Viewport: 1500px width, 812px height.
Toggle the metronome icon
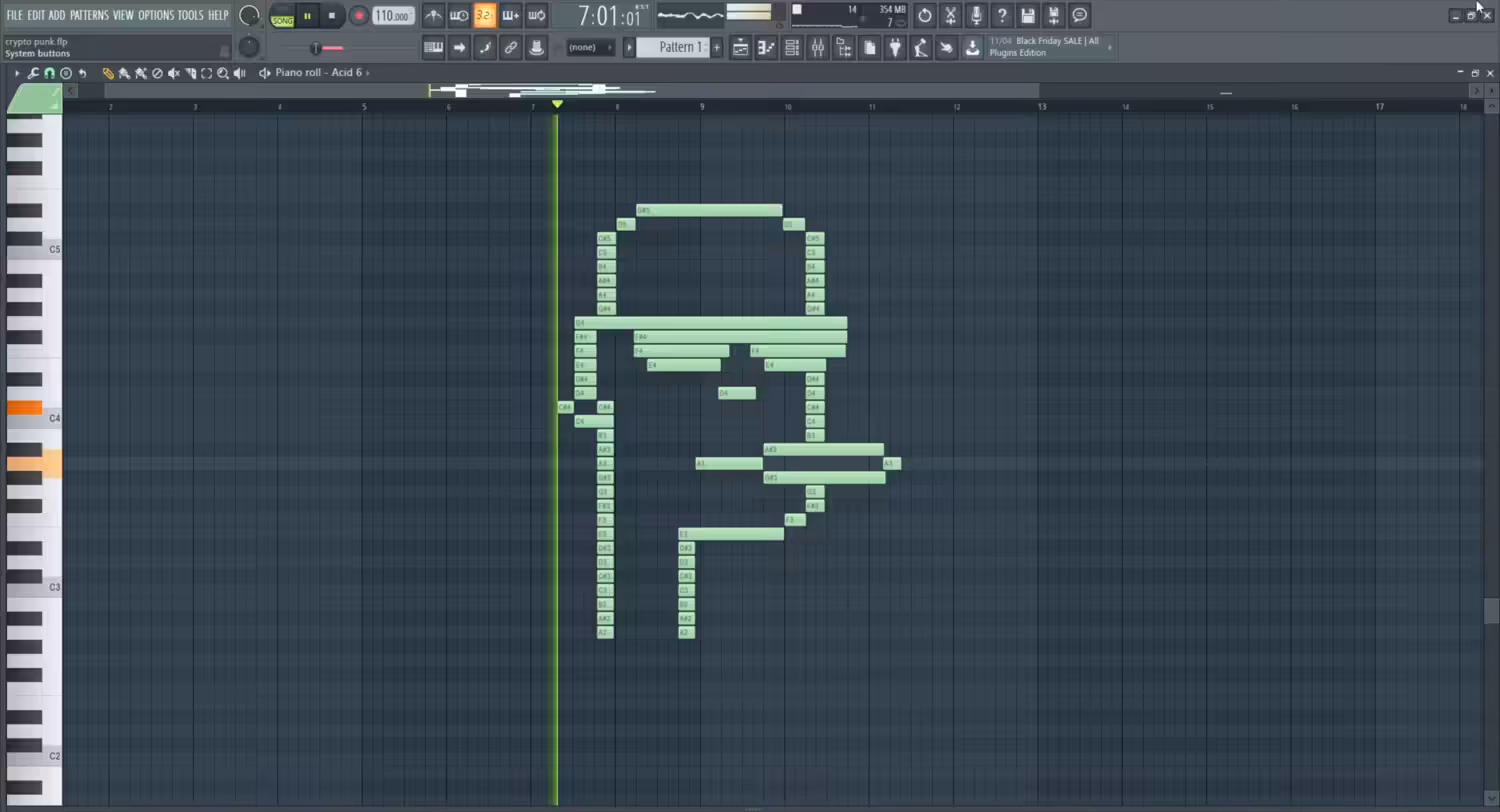433,15
